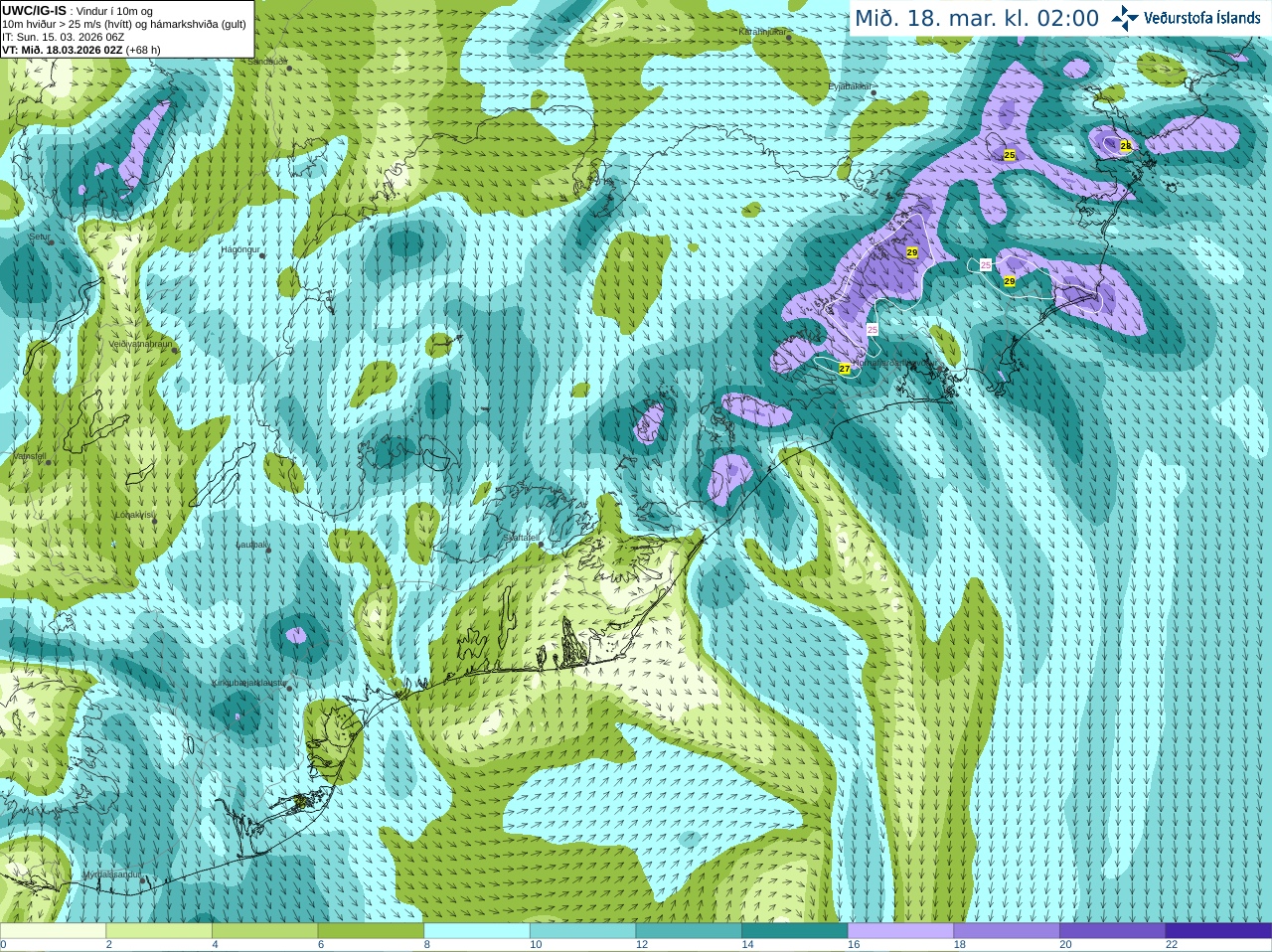Click the Mýrdalssandur station label

[x=111, y=874]
